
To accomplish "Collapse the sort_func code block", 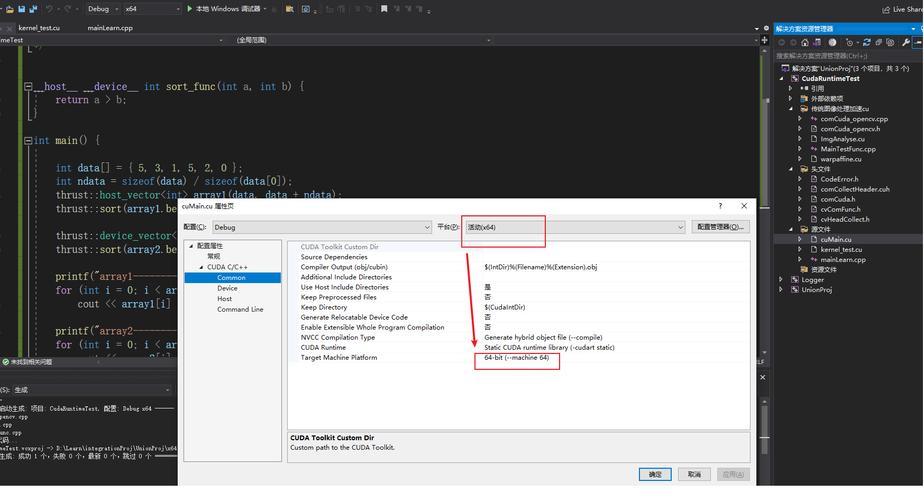I will point(28,86).
